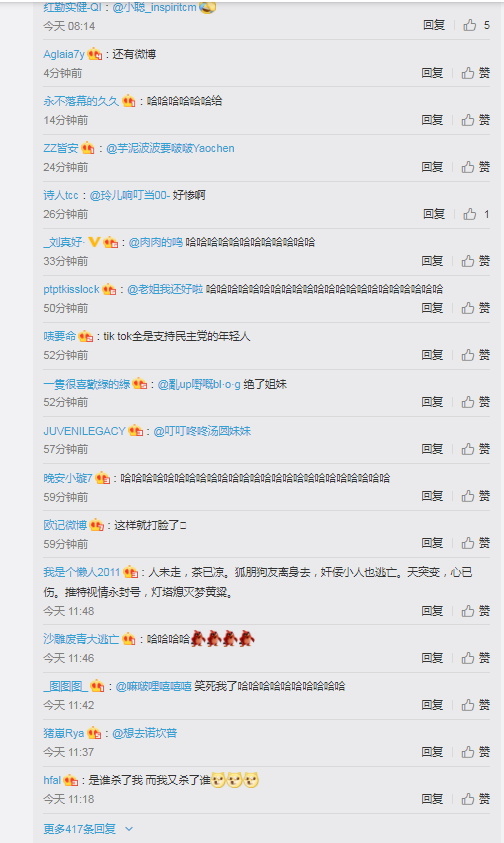Reply to 永不落幕的久久's comment
504x843 pixels.
(432, 120)
